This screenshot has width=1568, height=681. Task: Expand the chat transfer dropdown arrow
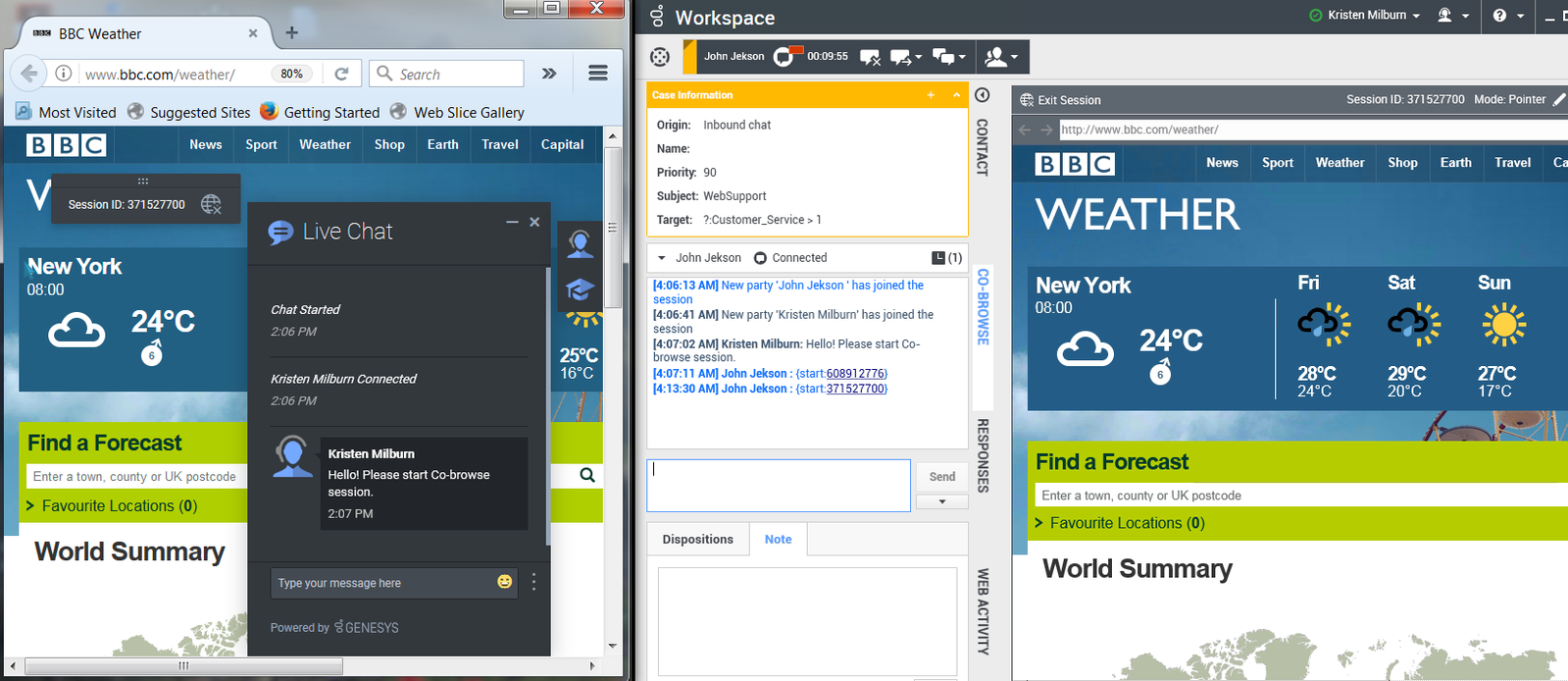[x=918, y=57]
